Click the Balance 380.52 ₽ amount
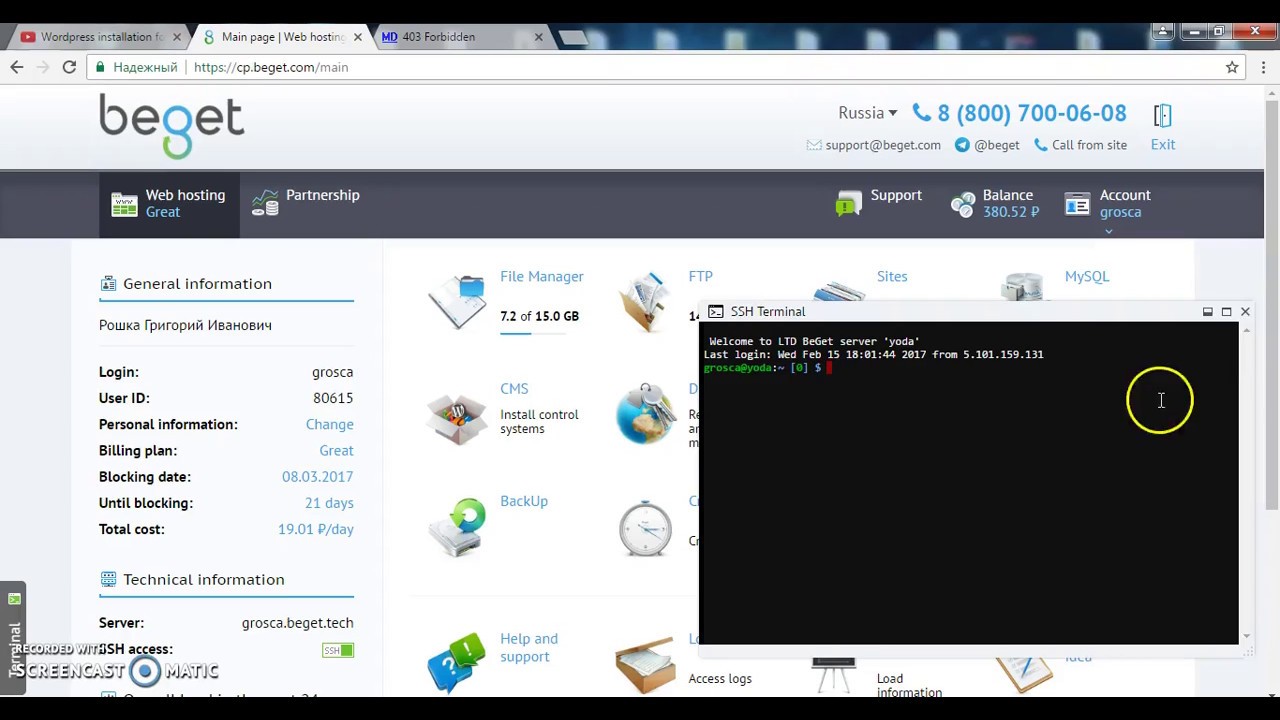The width and height of the screenshot is (1280, 720). (1011, 212)
